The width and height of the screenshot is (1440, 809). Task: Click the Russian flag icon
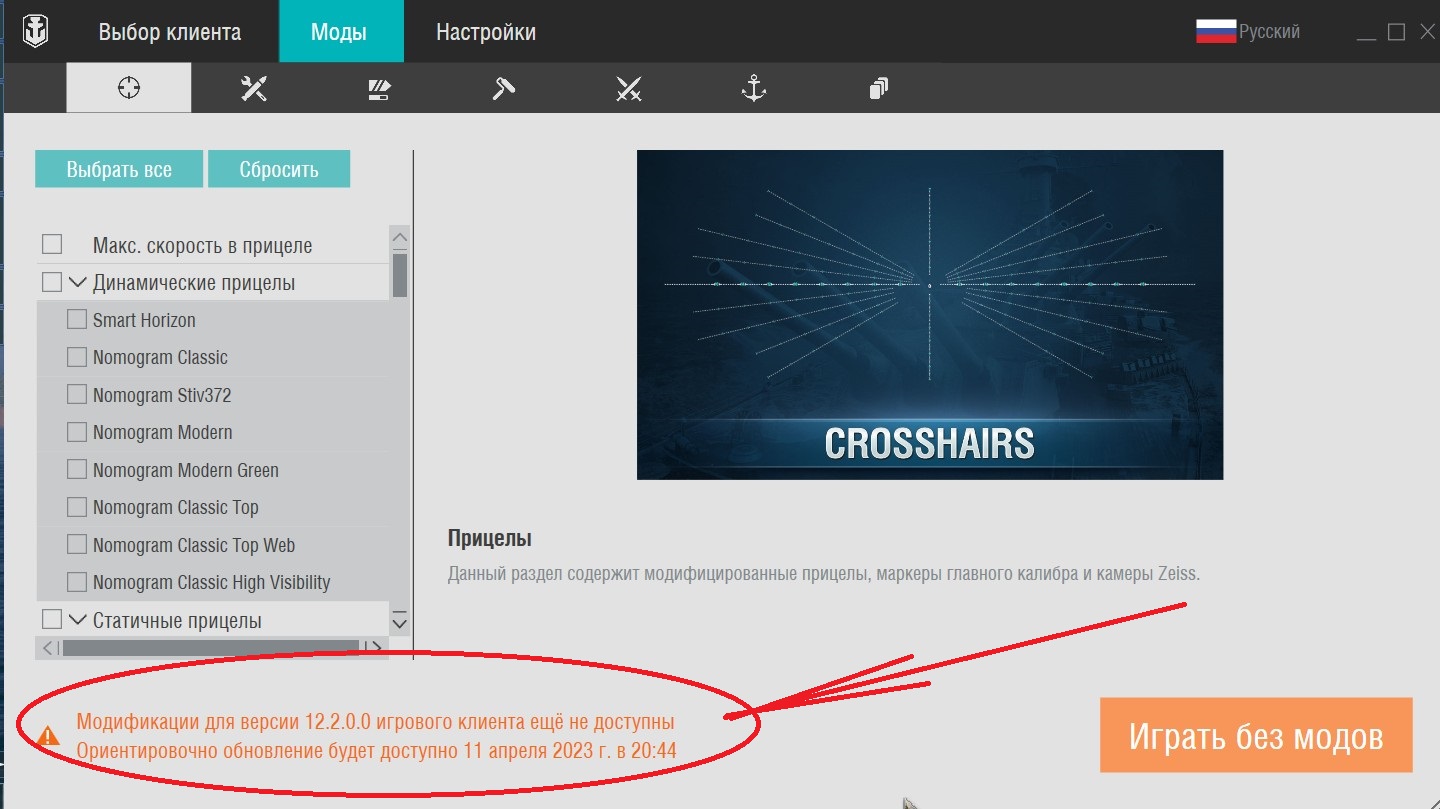click(1216, 31)
